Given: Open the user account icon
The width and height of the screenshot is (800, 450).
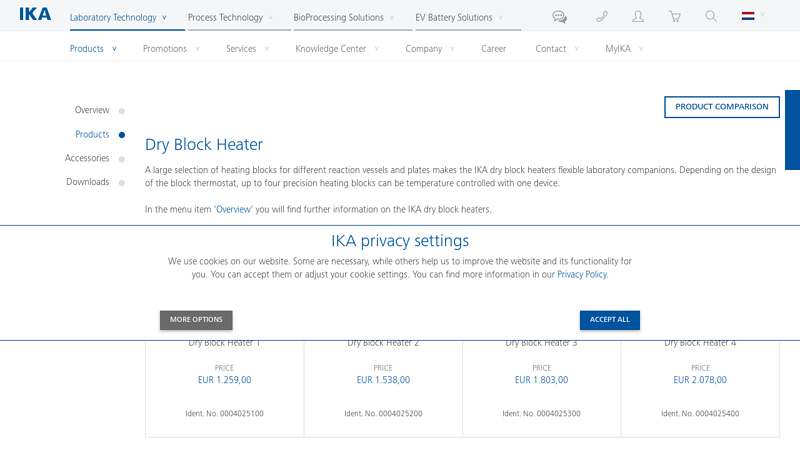Looking at the screenshot, I should (x=638, y=17).
